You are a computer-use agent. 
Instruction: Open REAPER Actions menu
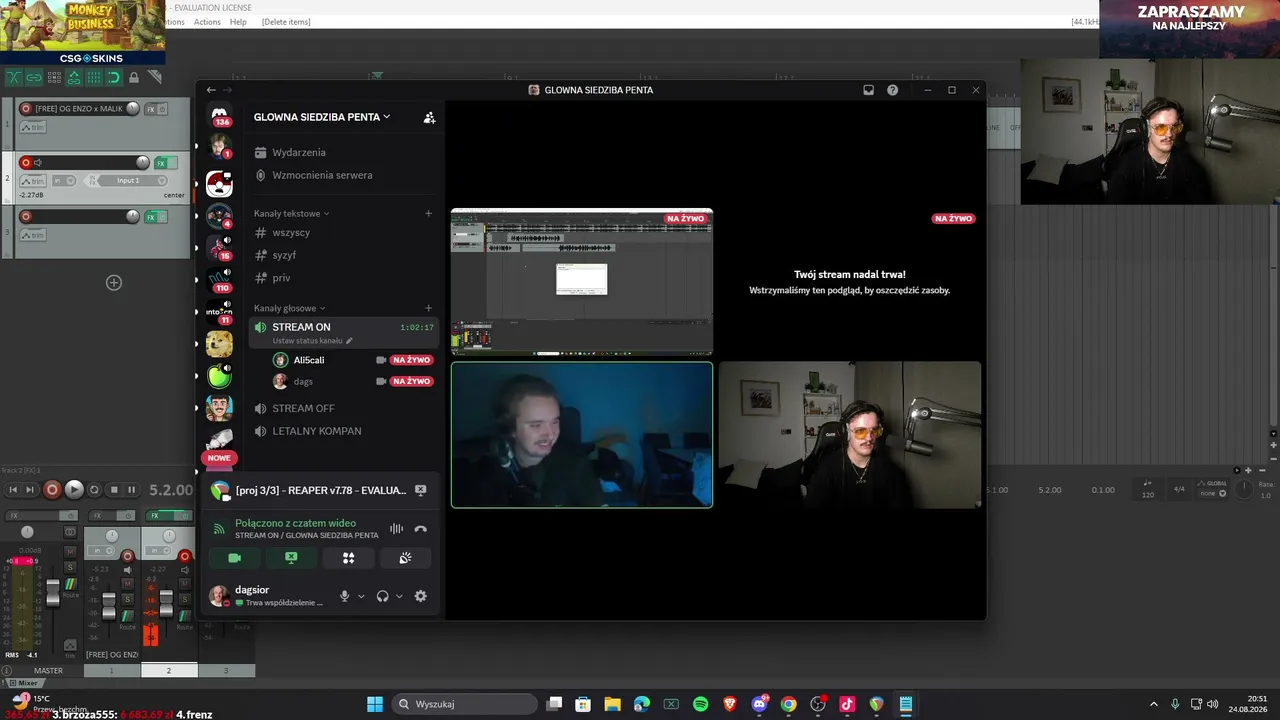207,22
